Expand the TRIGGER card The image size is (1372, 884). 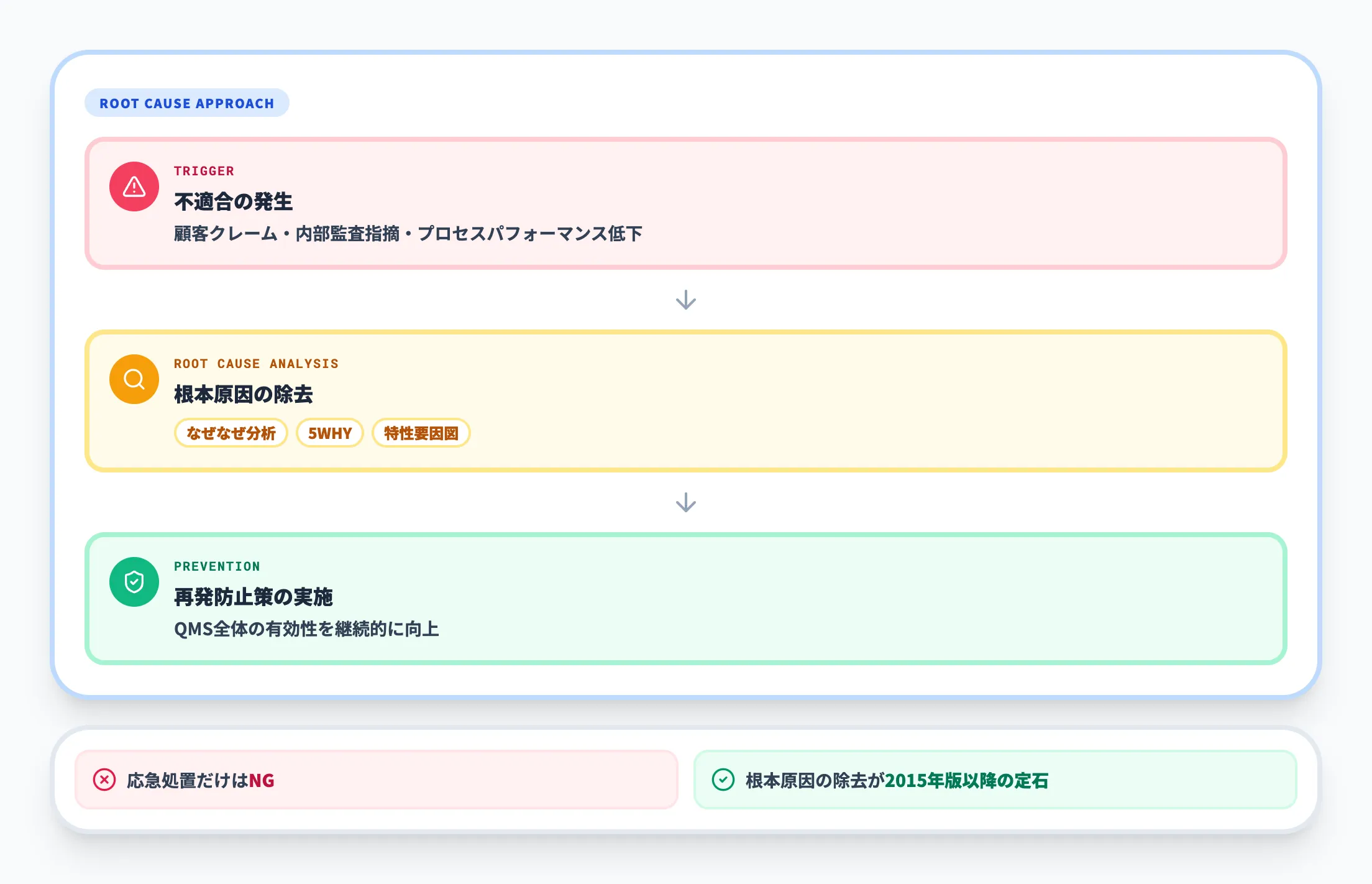pyautogui.click(x=684, y=204)
